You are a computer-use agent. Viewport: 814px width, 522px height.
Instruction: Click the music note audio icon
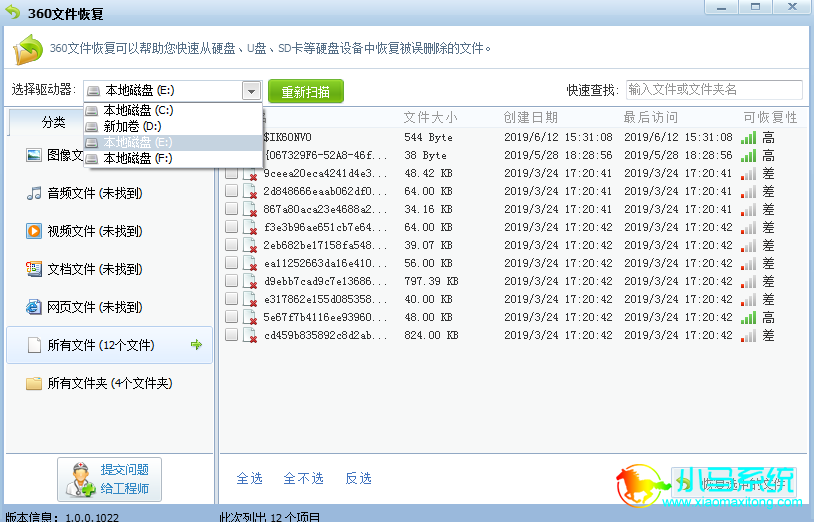(34, 194)
